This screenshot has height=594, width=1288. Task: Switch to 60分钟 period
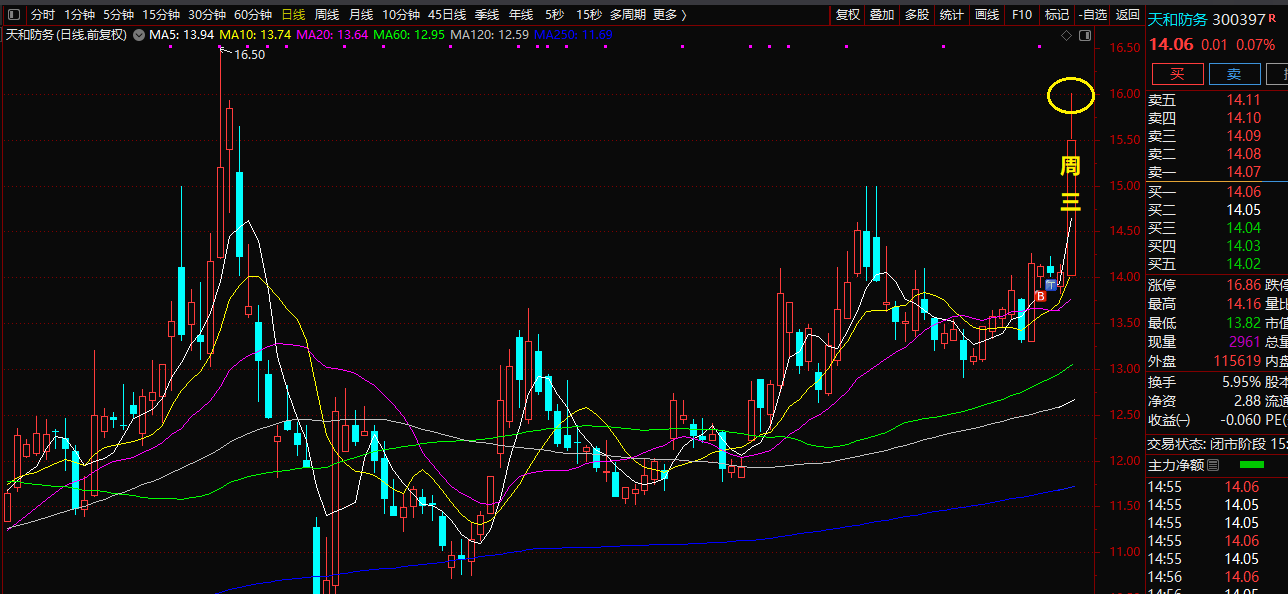[x=253, y=15]
